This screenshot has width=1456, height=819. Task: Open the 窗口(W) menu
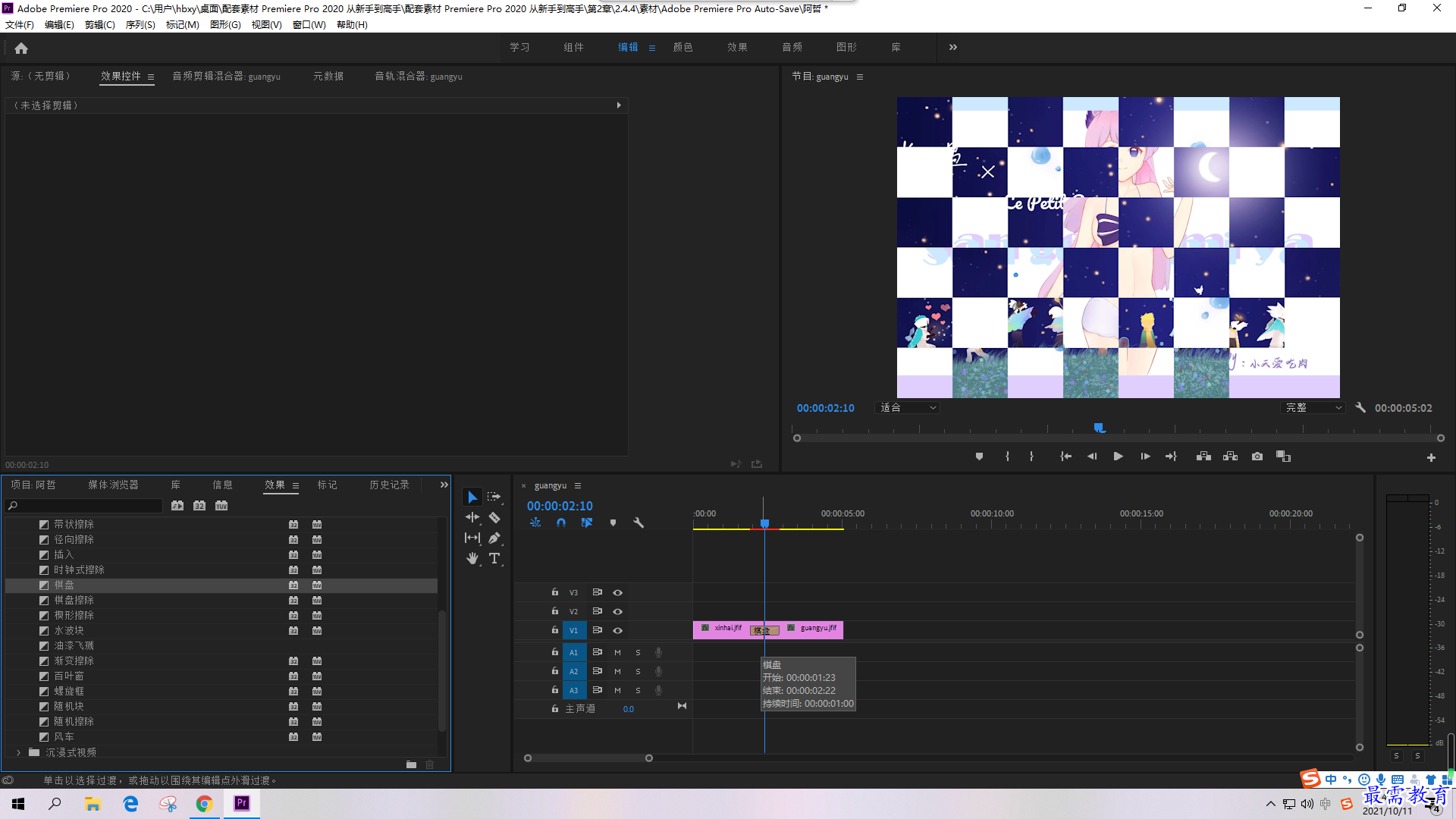coord(309,25)
